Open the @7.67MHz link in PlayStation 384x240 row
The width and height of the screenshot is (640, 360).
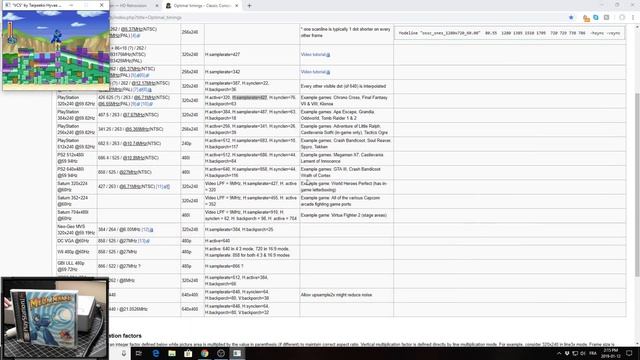(133, 115)
